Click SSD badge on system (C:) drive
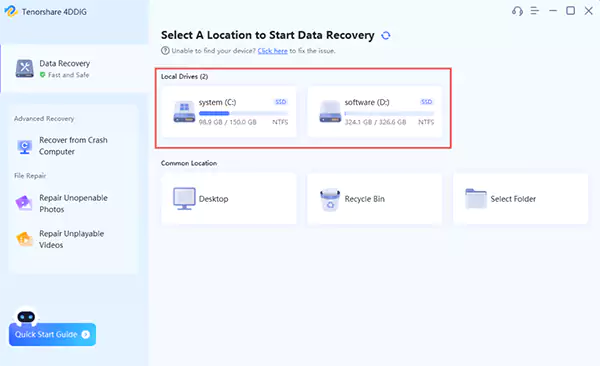 pos(280,101)
